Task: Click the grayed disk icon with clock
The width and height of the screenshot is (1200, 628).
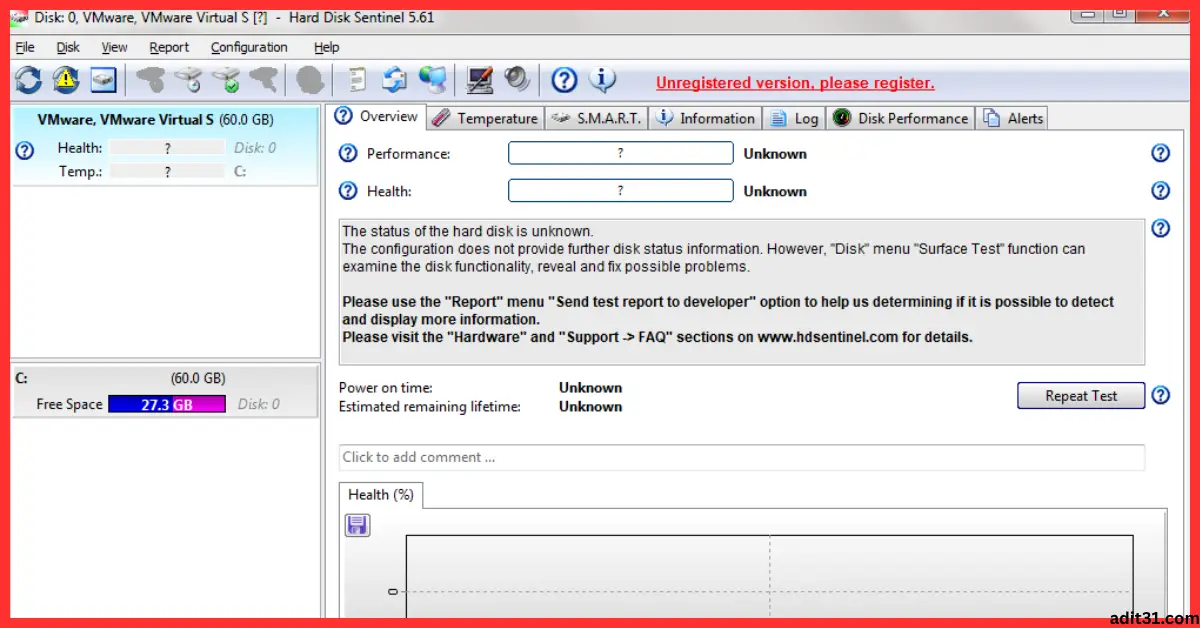Action: (188, 79)
